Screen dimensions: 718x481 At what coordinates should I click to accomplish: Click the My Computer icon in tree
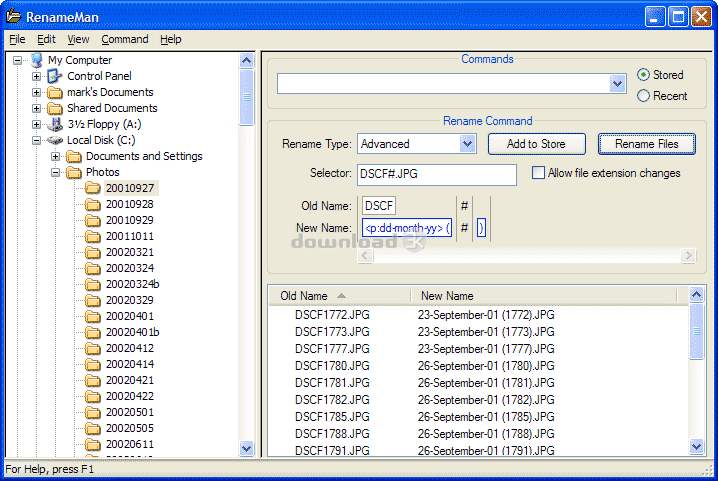(x=37, y=60)
